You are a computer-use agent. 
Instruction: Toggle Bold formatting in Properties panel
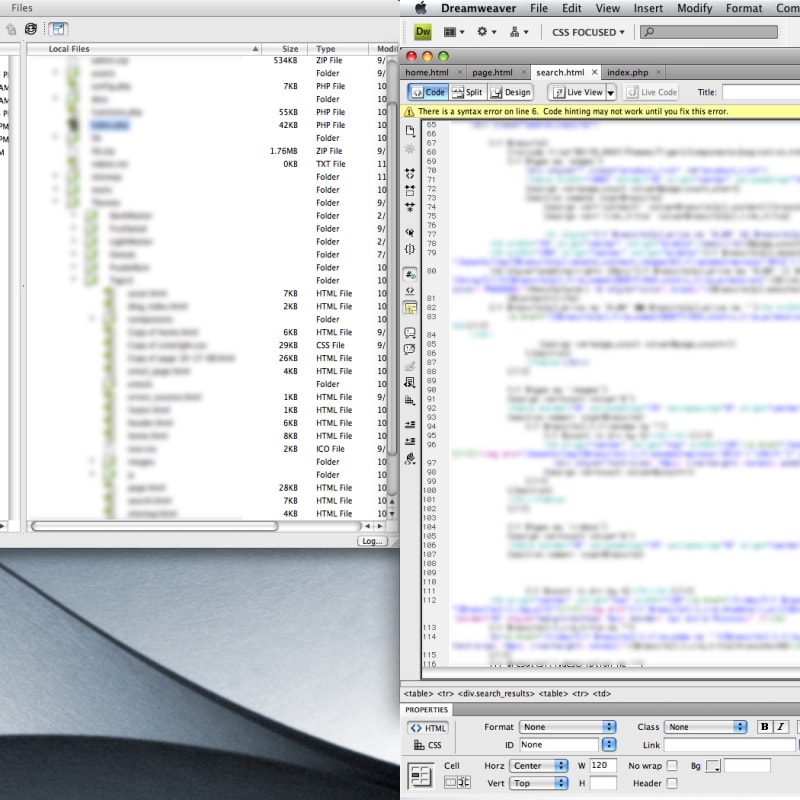coord(764,727)
